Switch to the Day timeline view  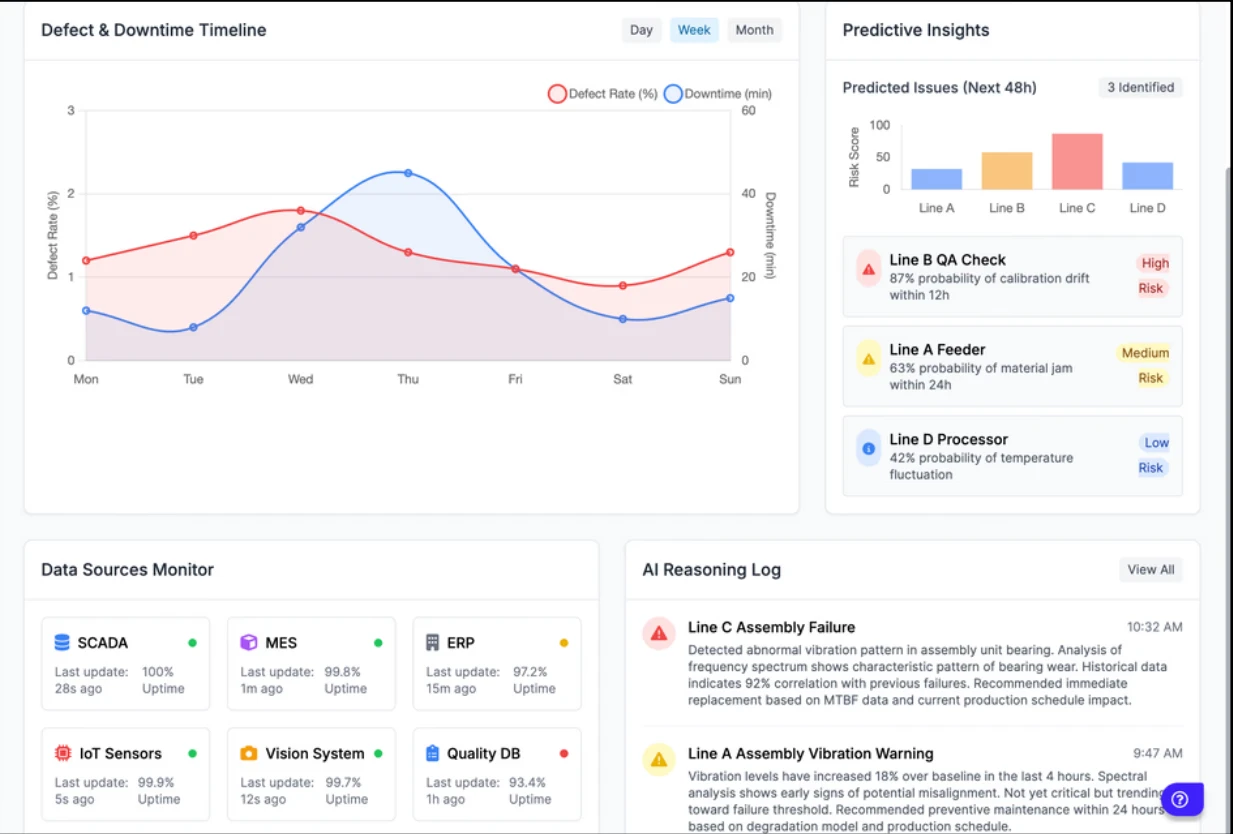641,30
